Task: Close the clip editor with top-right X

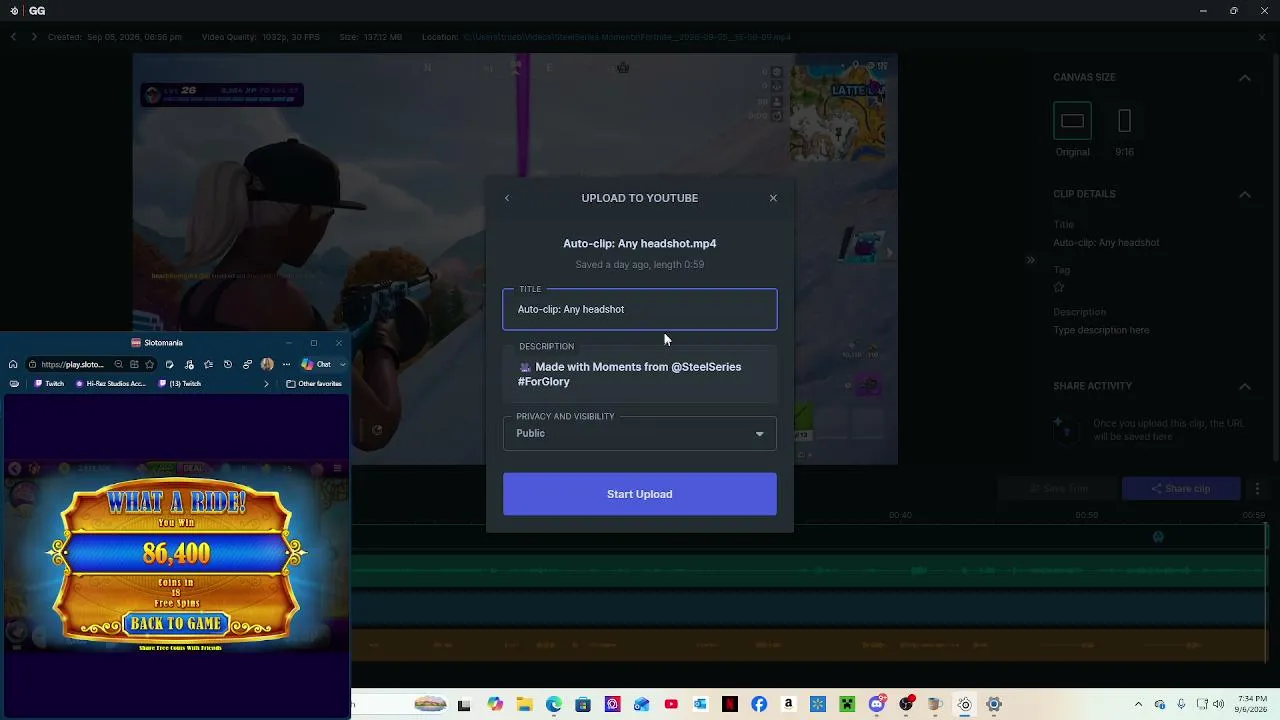Action: [1262, 37]
